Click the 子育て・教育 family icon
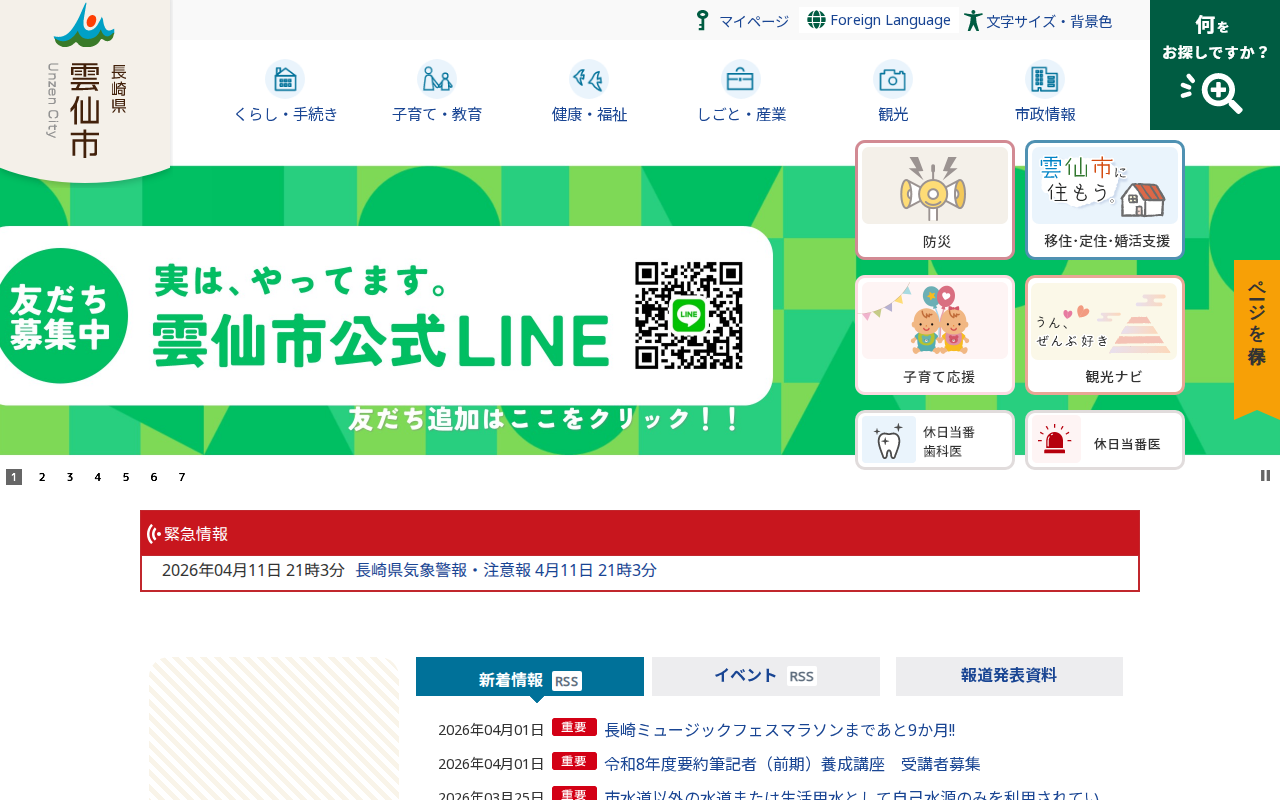This screenshot has height=800, width=1280. pos(437,78)
